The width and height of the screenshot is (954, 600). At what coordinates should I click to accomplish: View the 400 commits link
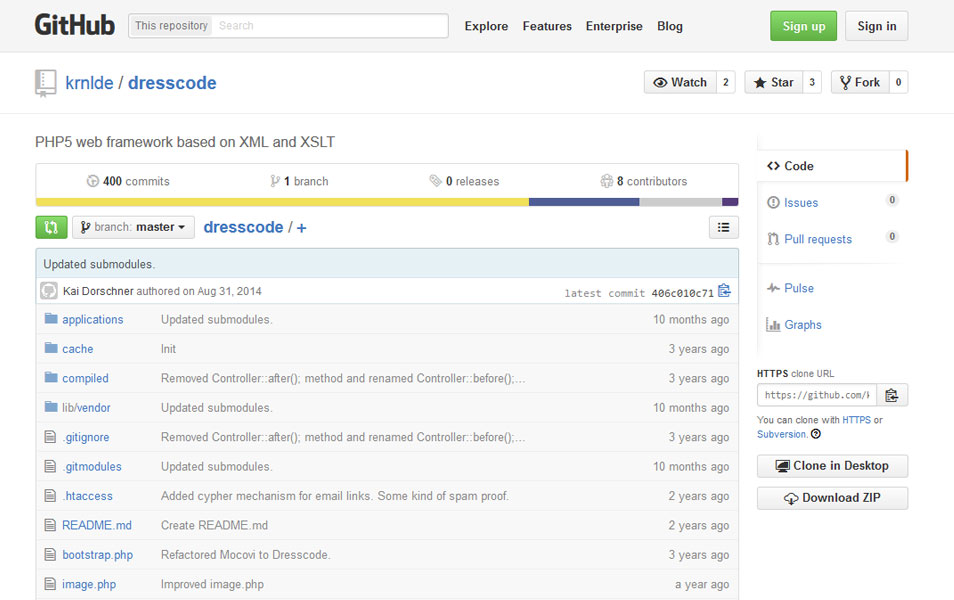tap(128, 181)
